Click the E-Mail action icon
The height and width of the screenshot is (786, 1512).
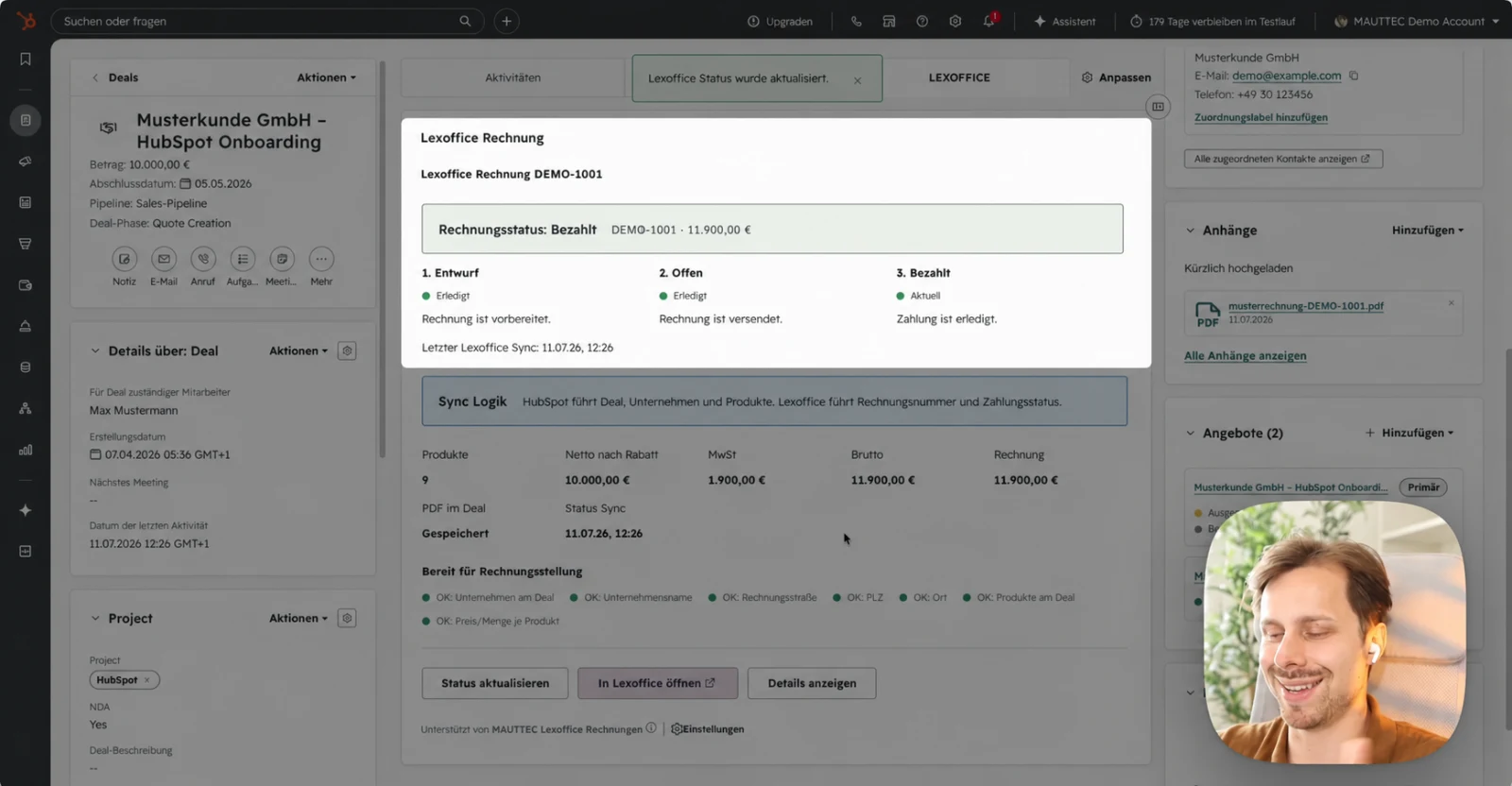(x=163, y=259)
